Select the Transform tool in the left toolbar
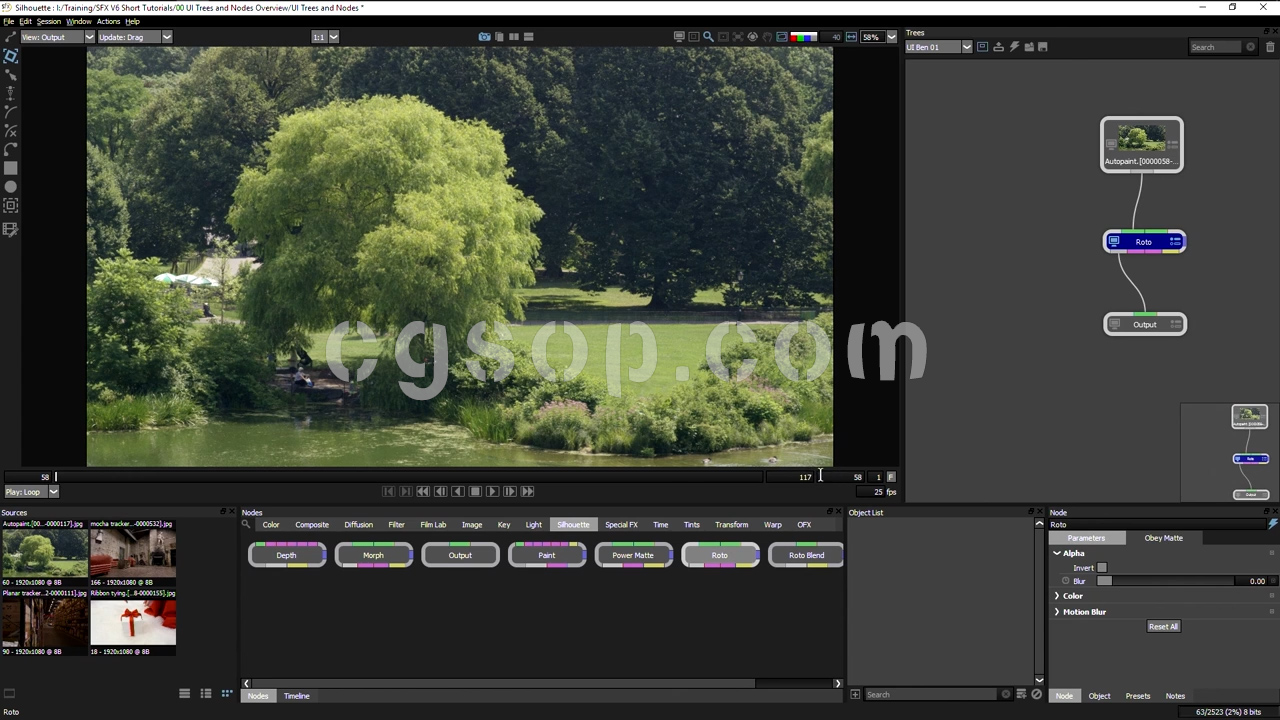Screen dimensions: 1280x720 (x=10, y=56)
